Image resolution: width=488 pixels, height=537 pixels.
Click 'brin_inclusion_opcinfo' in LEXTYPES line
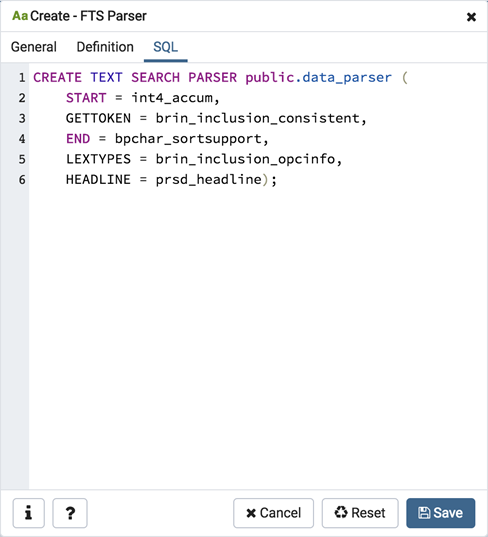click(x=245, y=159)
